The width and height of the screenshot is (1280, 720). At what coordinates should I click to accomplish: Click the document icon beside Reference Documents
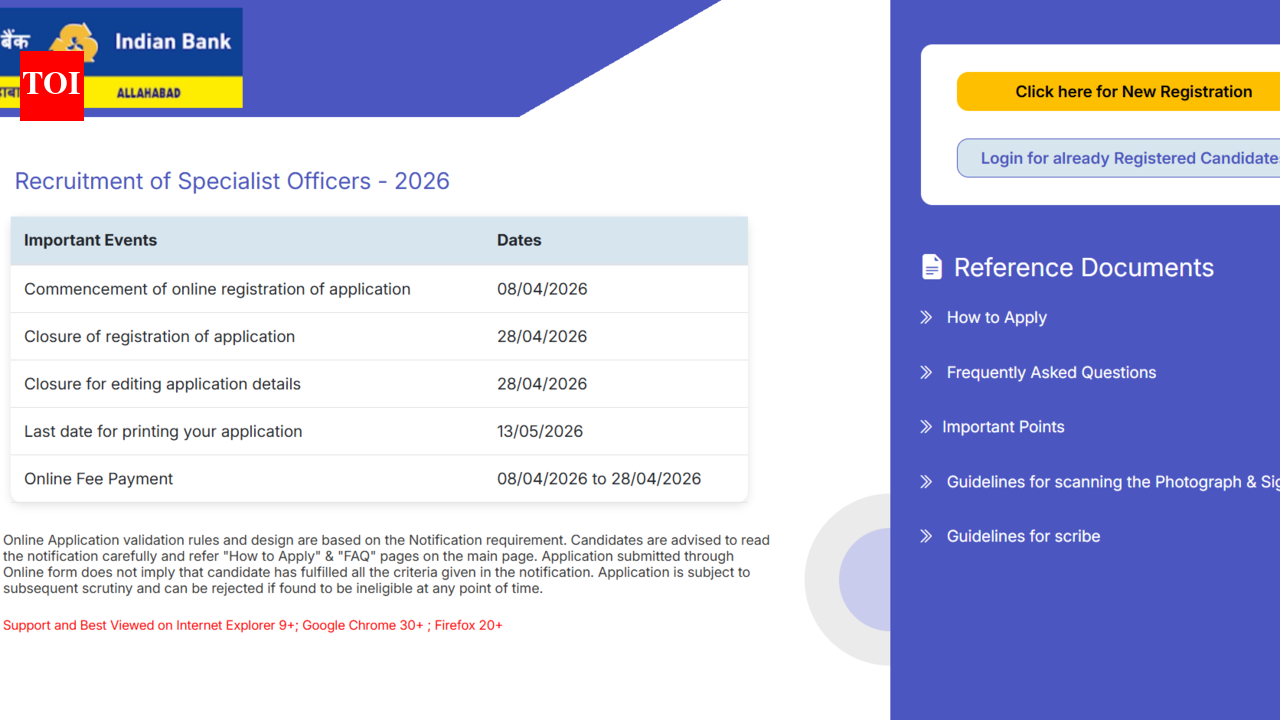tap(931, 266)
